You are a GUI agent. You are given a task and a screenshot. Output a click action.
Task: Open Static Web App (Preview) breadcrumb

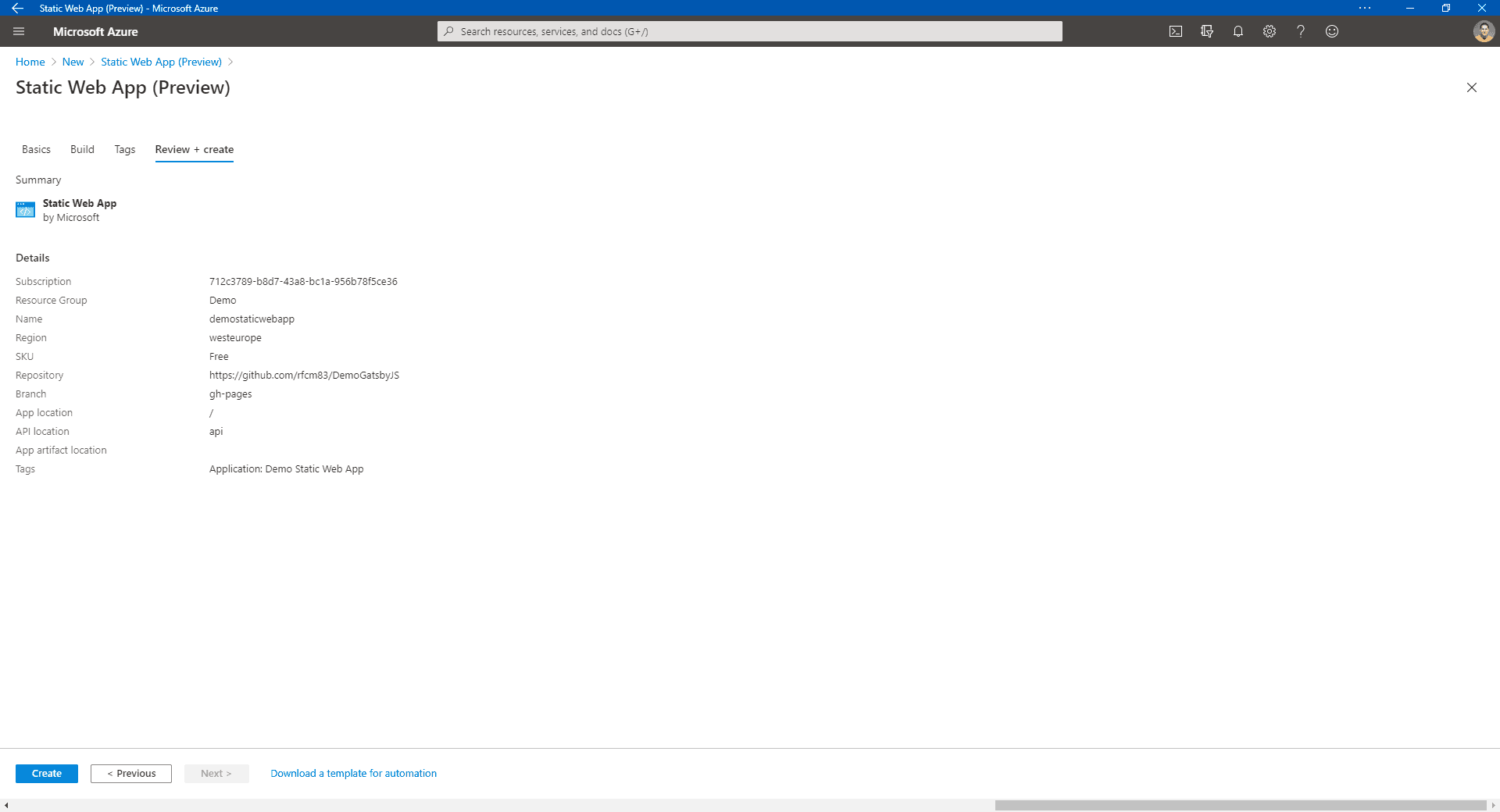(x=161, y=62)
